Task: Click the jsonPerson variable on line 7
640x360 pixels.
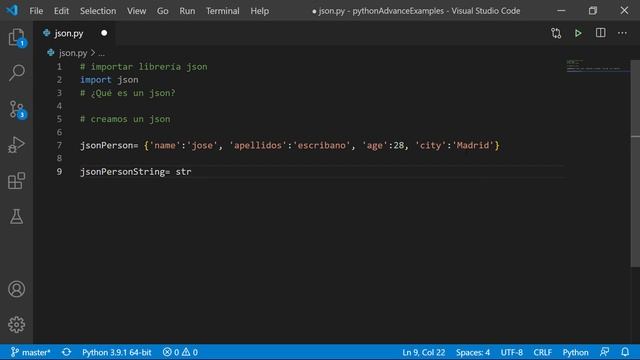Action: coord(107,145)
